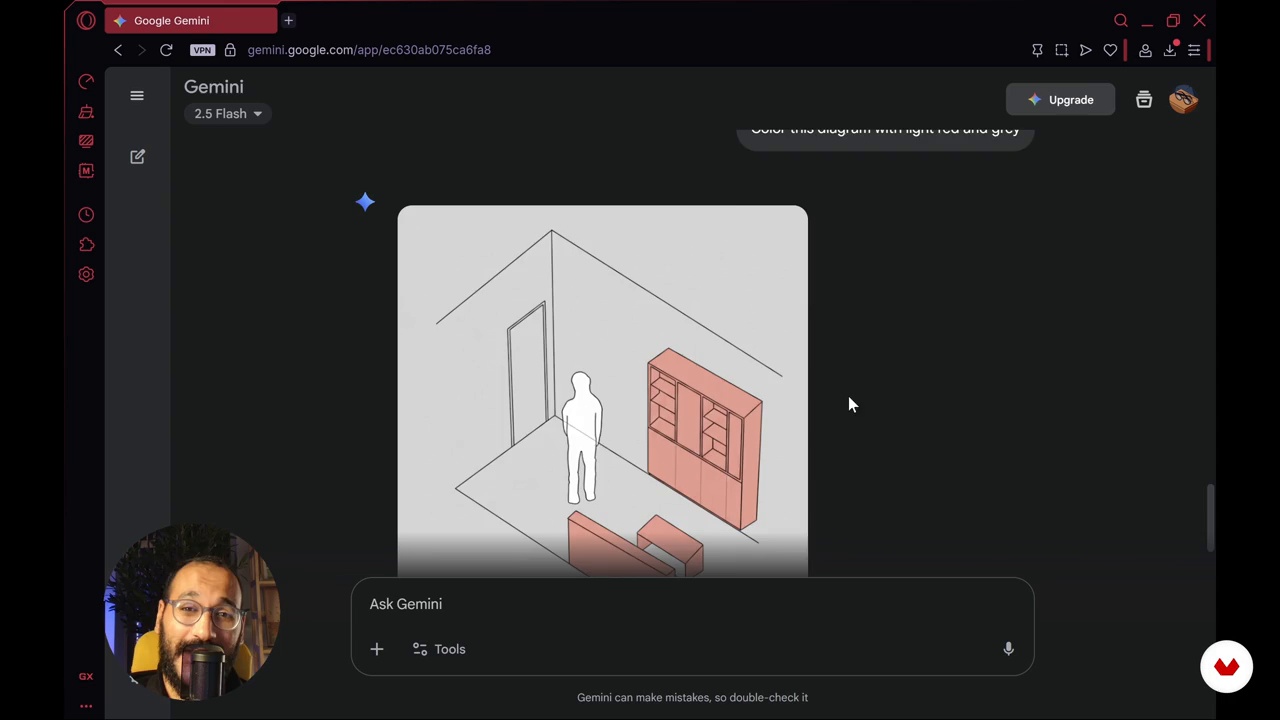Open Opera settings gear in sidebar
Image resolution: width=1280 pixels, height=720 pixels.
pyautogui.click(x=86, y=274)
